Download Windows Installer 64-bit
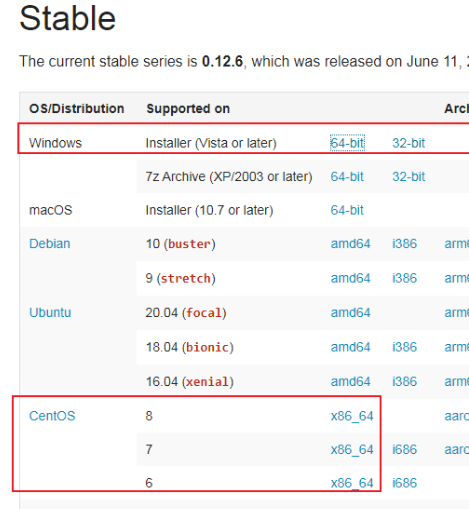Screen dimensions: 469x509 click(x=347, y=143)
